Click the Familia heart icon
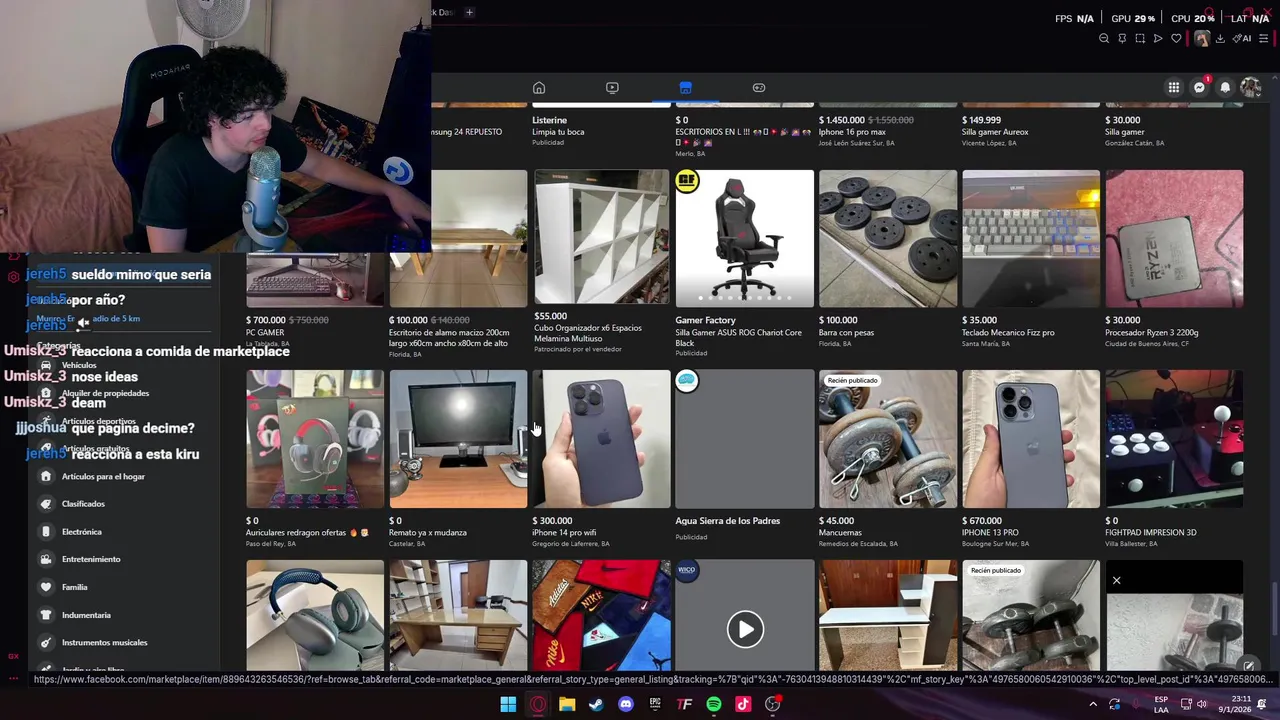 [45, 587]
